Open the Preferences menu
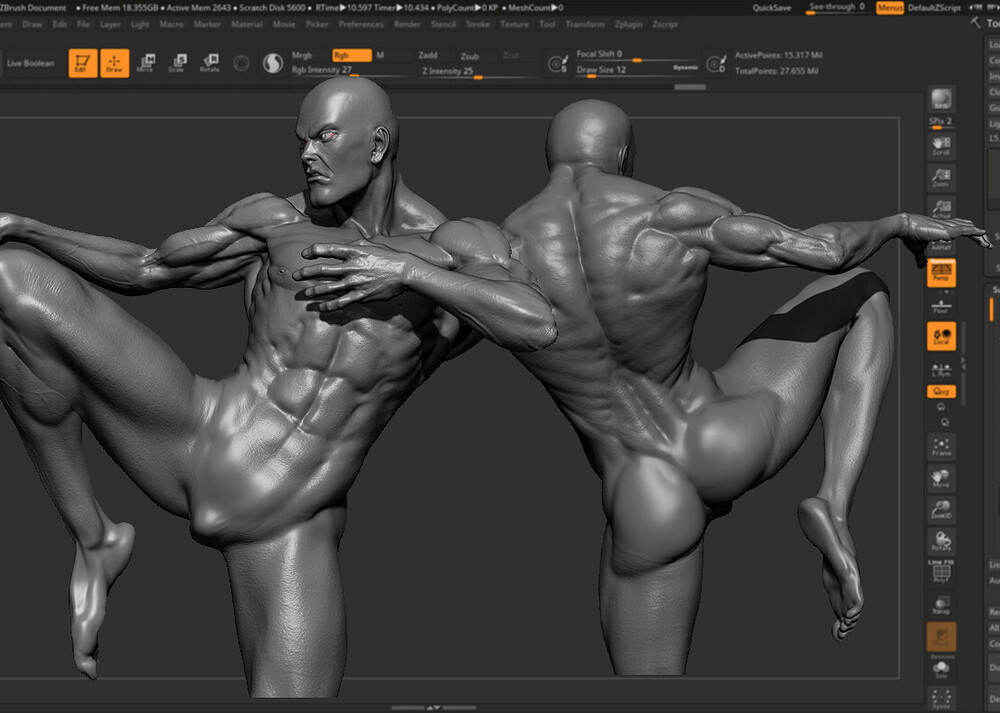This screenshot has height=713, width=1000. [x=361, y=24]
